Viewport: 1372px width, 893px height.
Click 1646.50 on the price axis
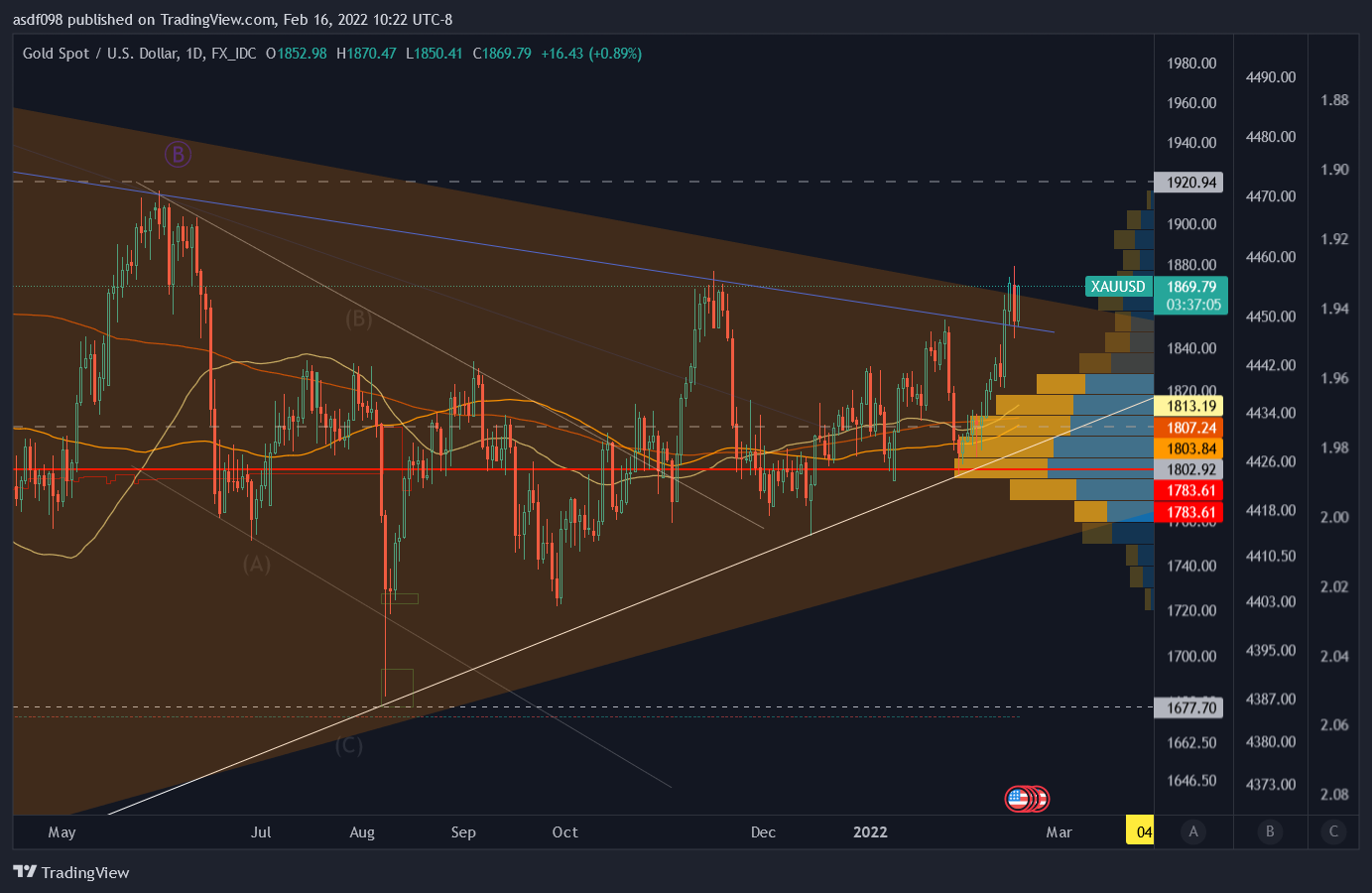(x=1191, y=781)
